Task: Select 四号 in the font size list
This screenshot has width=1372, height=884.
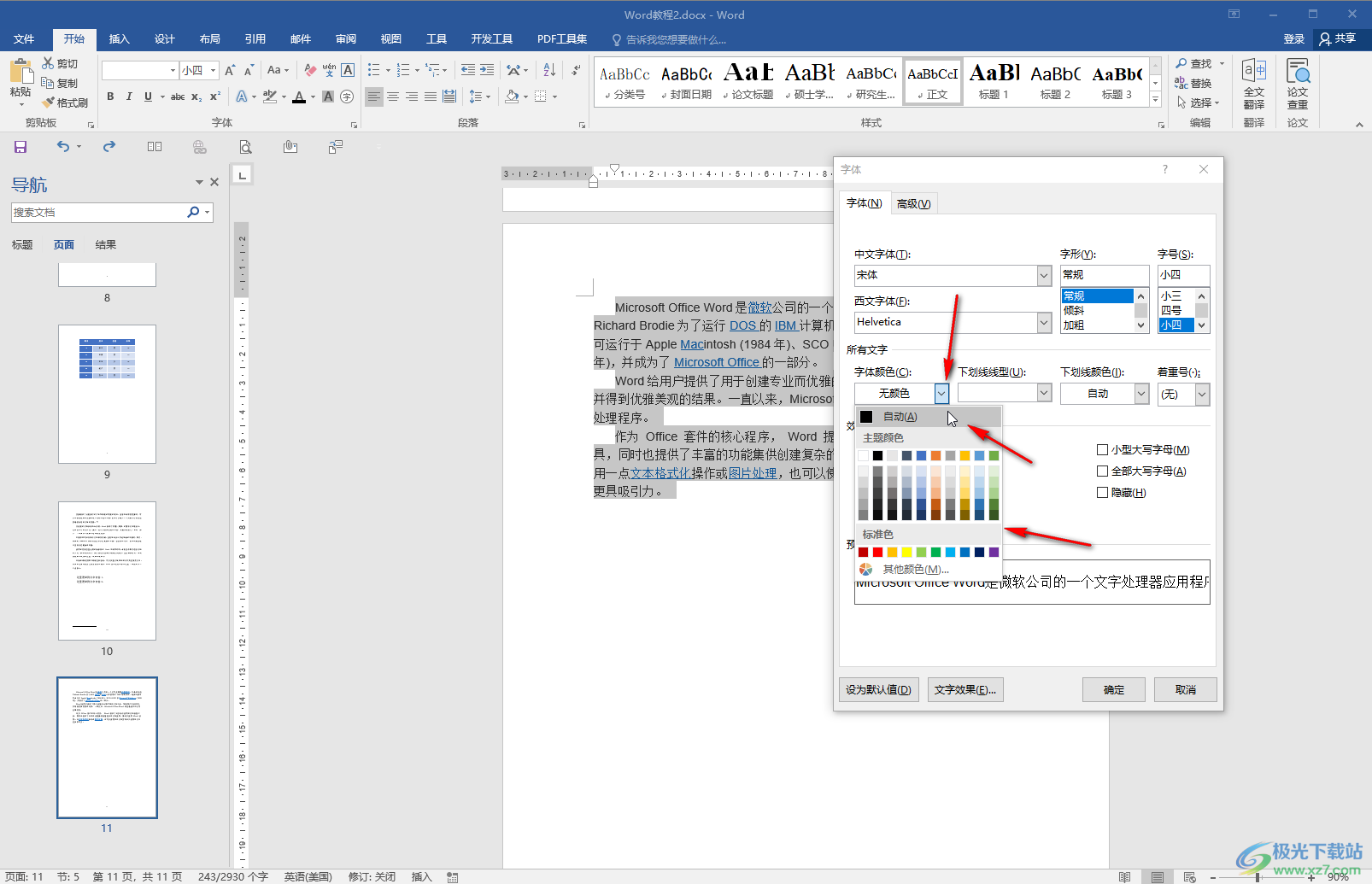Action: pyautogui.click(x=1176, y=310)
